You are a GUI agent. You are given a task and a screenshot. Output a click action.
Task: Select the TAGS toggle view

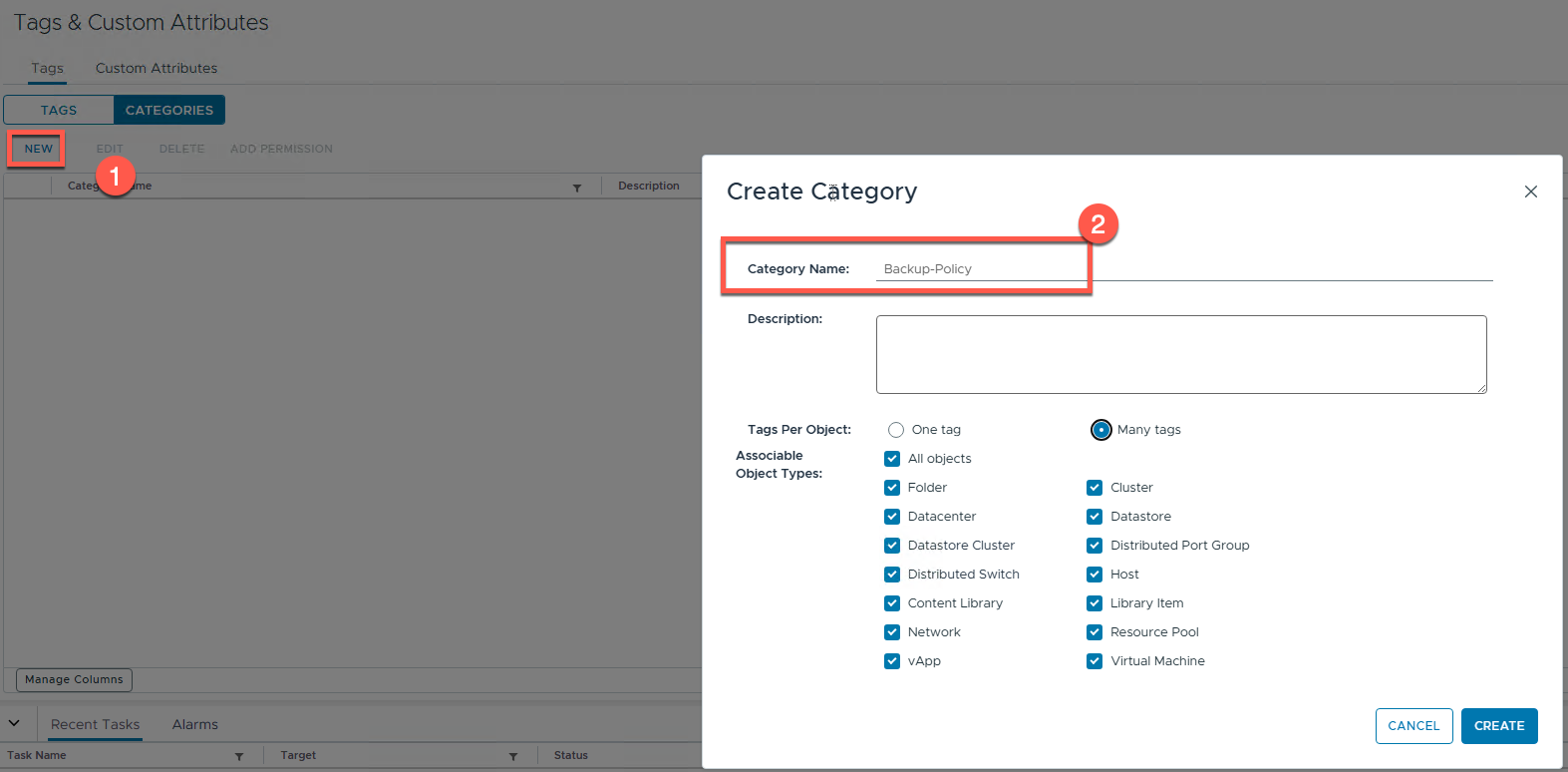(x=59, y=110)
